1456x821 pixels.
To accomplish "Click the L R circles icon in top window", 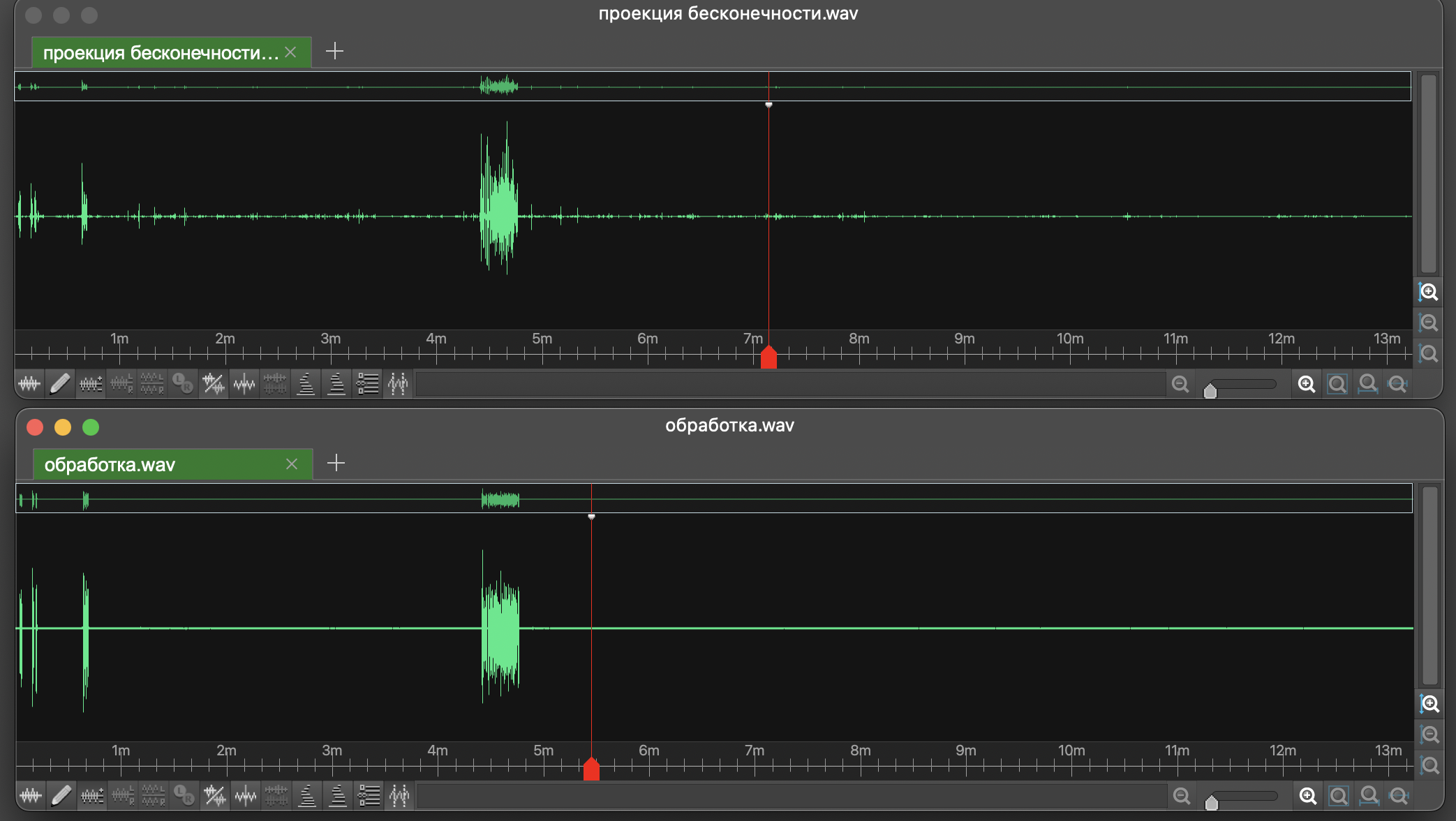I will coord(183,384).
